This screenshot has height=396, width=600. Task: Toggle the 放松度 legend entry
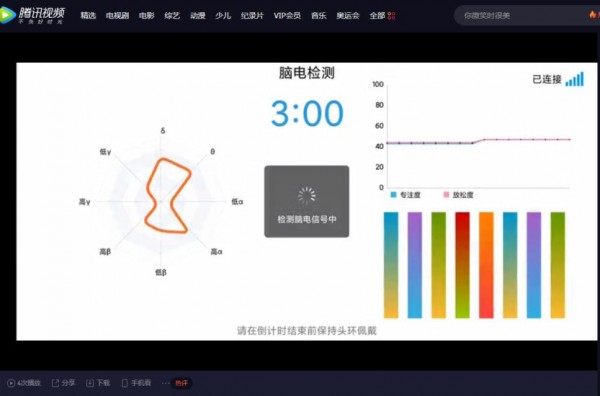[458, 195]
